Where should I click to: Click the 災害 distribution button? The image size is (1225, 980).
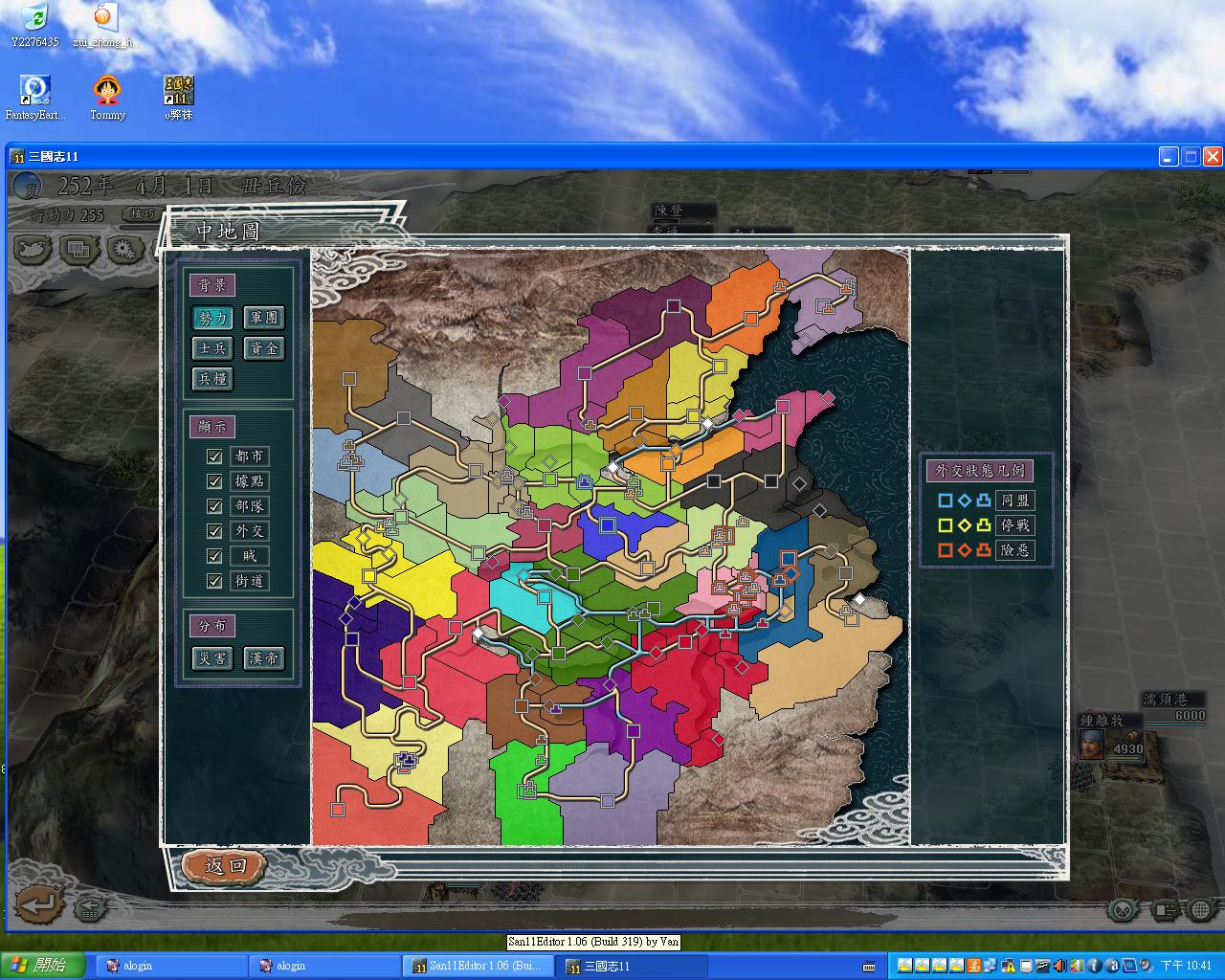pos(212,658)
